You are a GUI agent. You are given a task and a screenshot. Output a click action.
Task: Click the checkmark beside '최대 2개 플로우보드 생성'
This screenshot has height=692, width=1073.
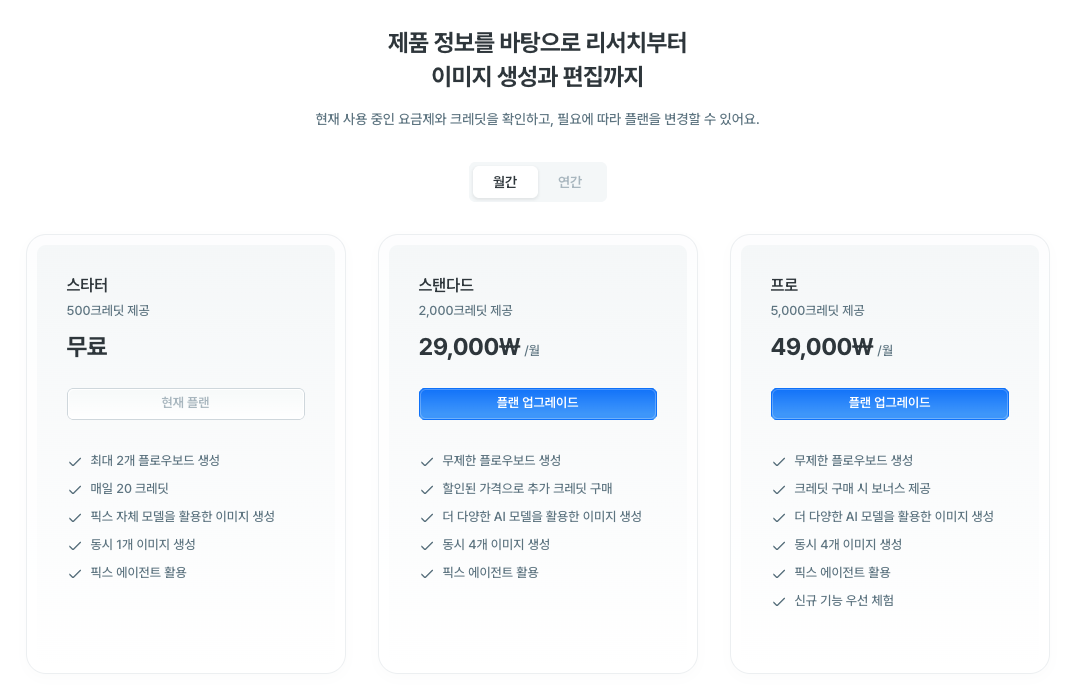75,461
